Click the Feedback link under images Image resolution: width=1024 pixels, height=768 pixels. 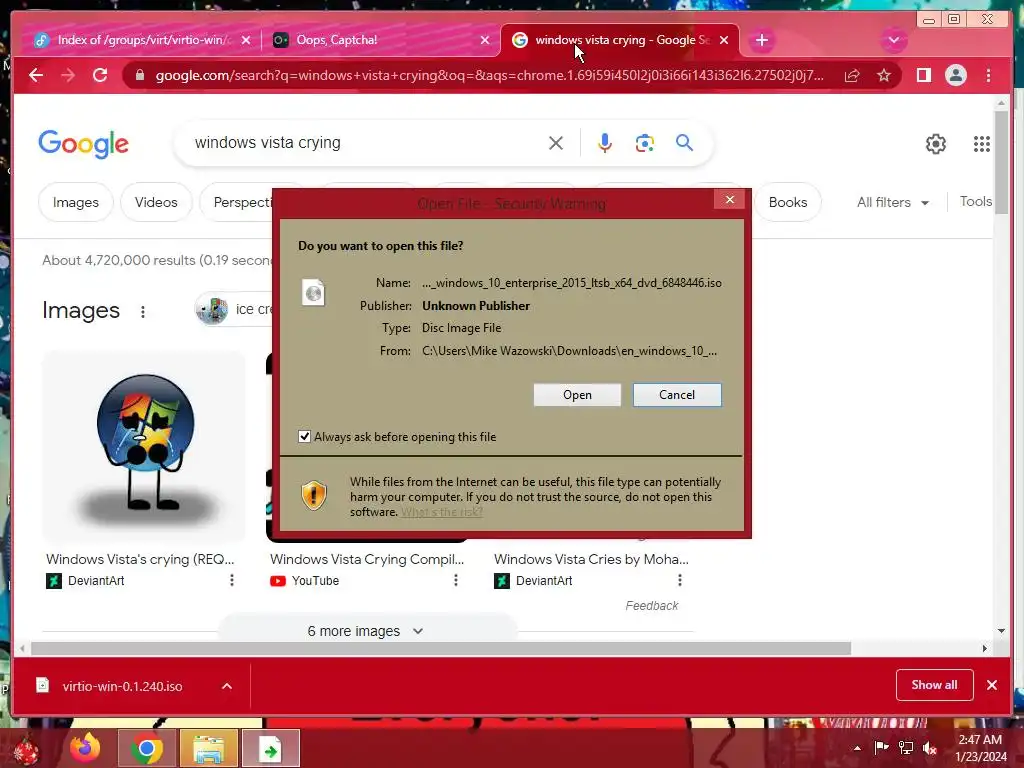pyautogui.click(x=651, y=605)
